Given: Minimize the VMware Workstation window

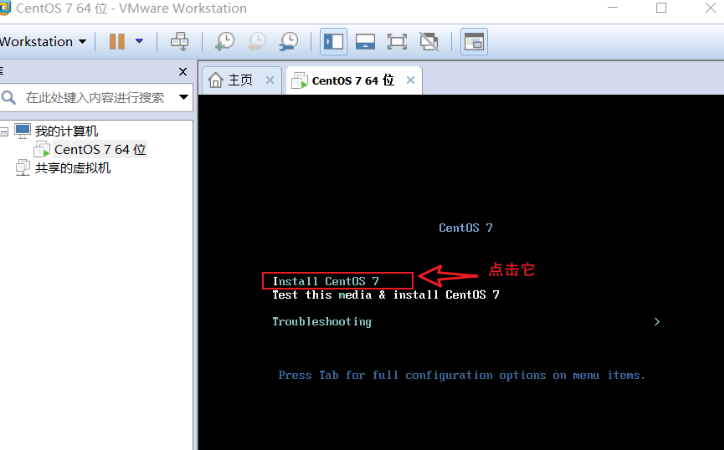Looking at the screenshot, I should point(613,8).
